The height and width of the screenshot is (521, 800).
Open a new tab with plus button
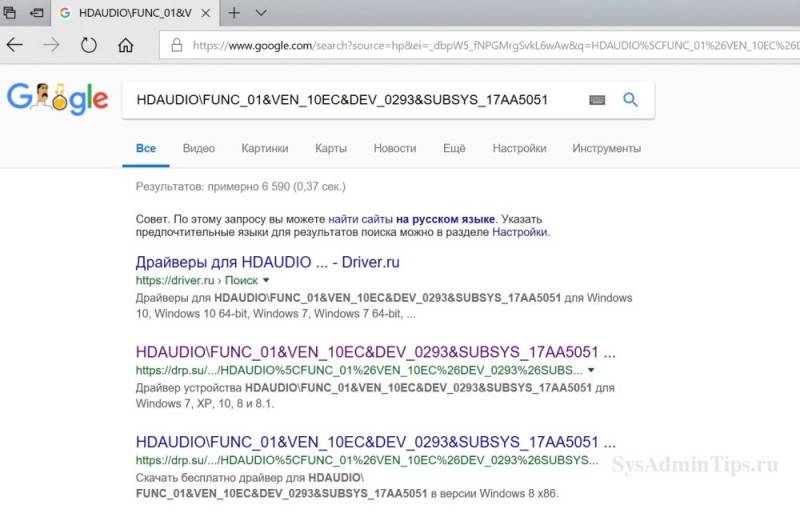[x=234, y=13]
